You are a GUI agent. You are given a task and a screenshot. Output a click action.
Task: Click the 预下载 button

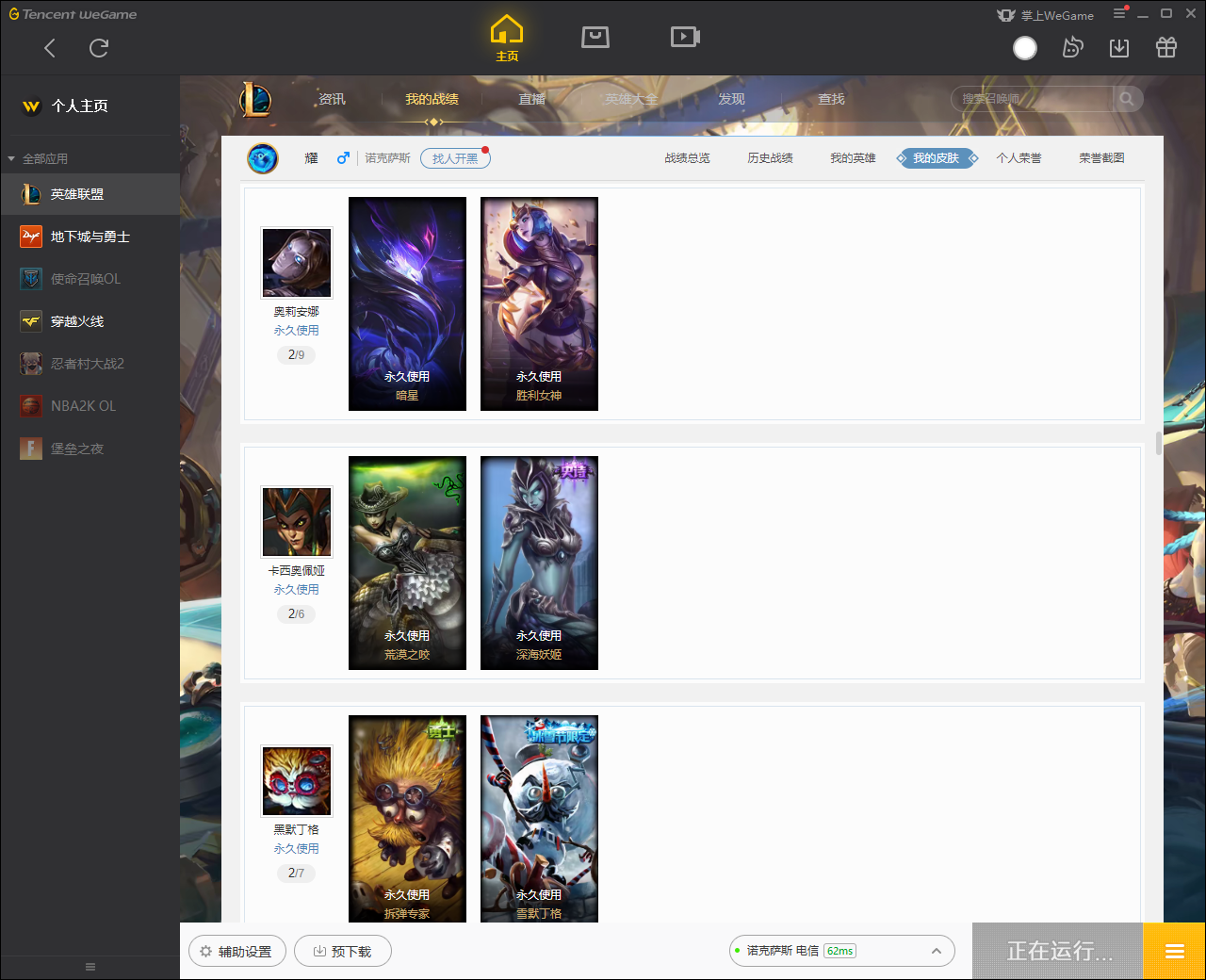342,952
